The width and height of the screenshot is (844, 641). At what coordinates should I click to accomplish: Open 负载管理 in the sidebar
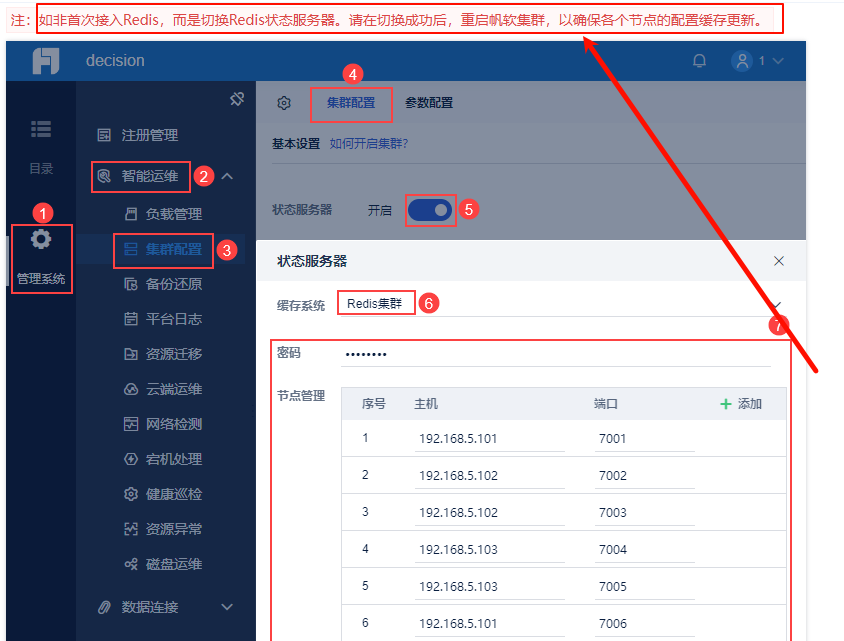pos(174,214)
